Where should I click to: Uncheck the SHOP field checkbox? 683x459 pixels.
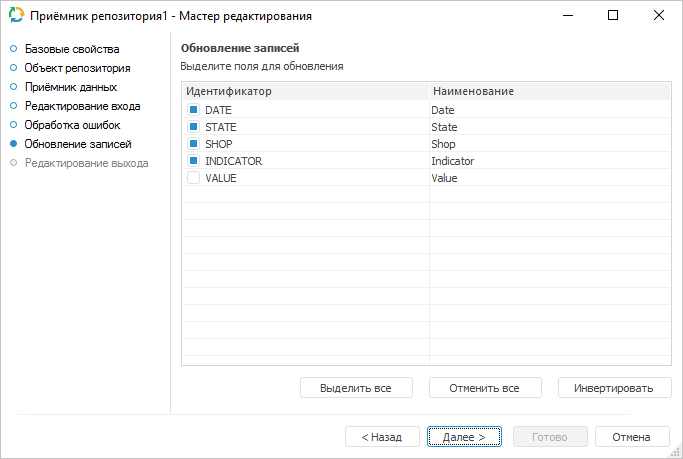coord(194,144)
